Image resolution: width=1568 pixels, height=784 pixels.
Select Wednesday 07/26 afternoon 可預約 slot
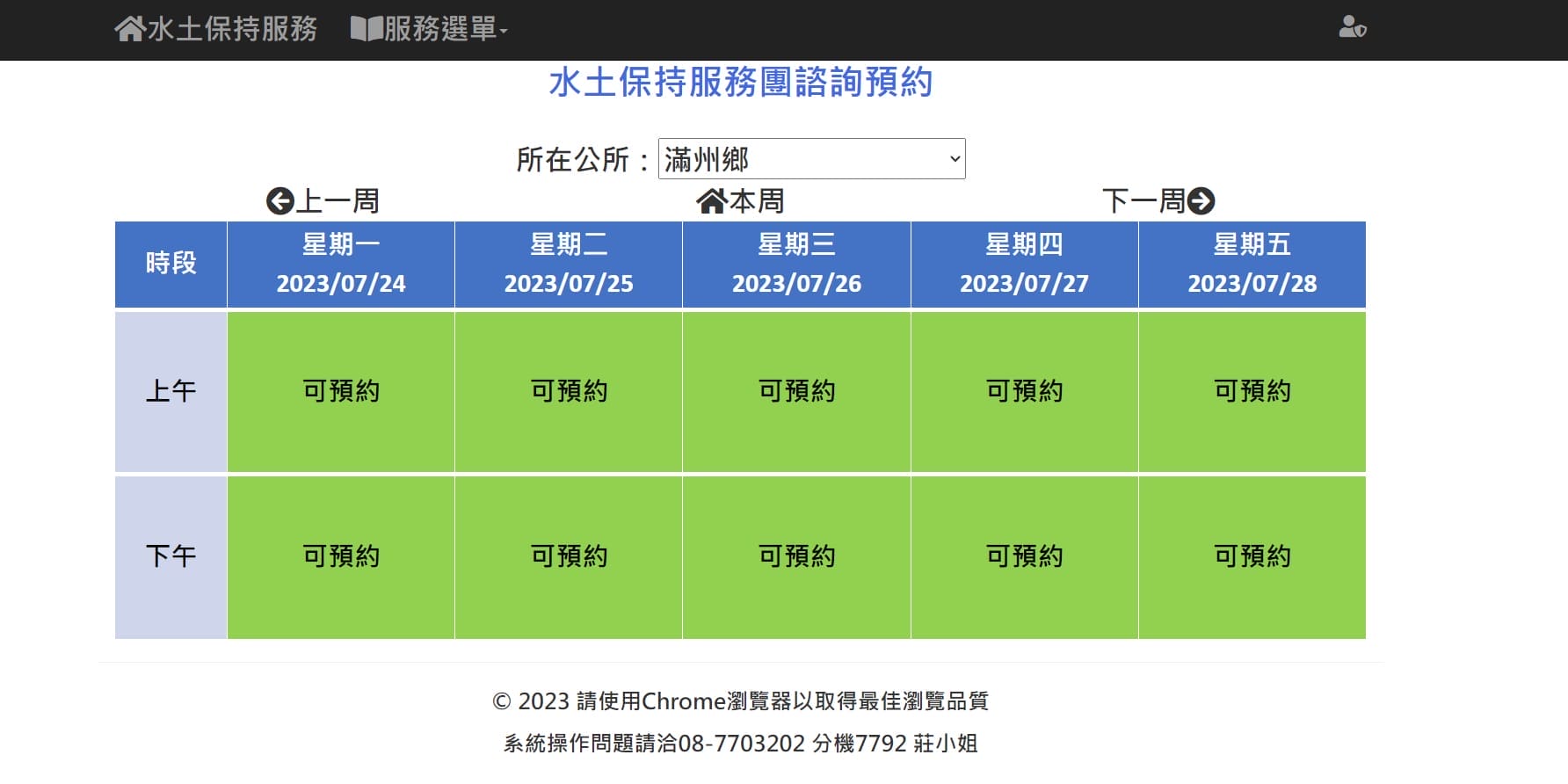tap(796, 556)
